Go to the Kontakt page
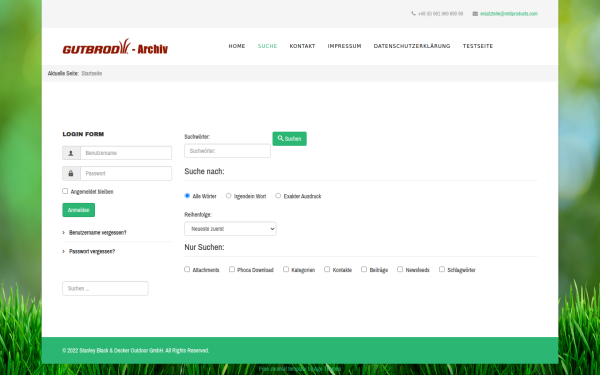This screenshot has height=375, width=600. click(x=302, y=46)
